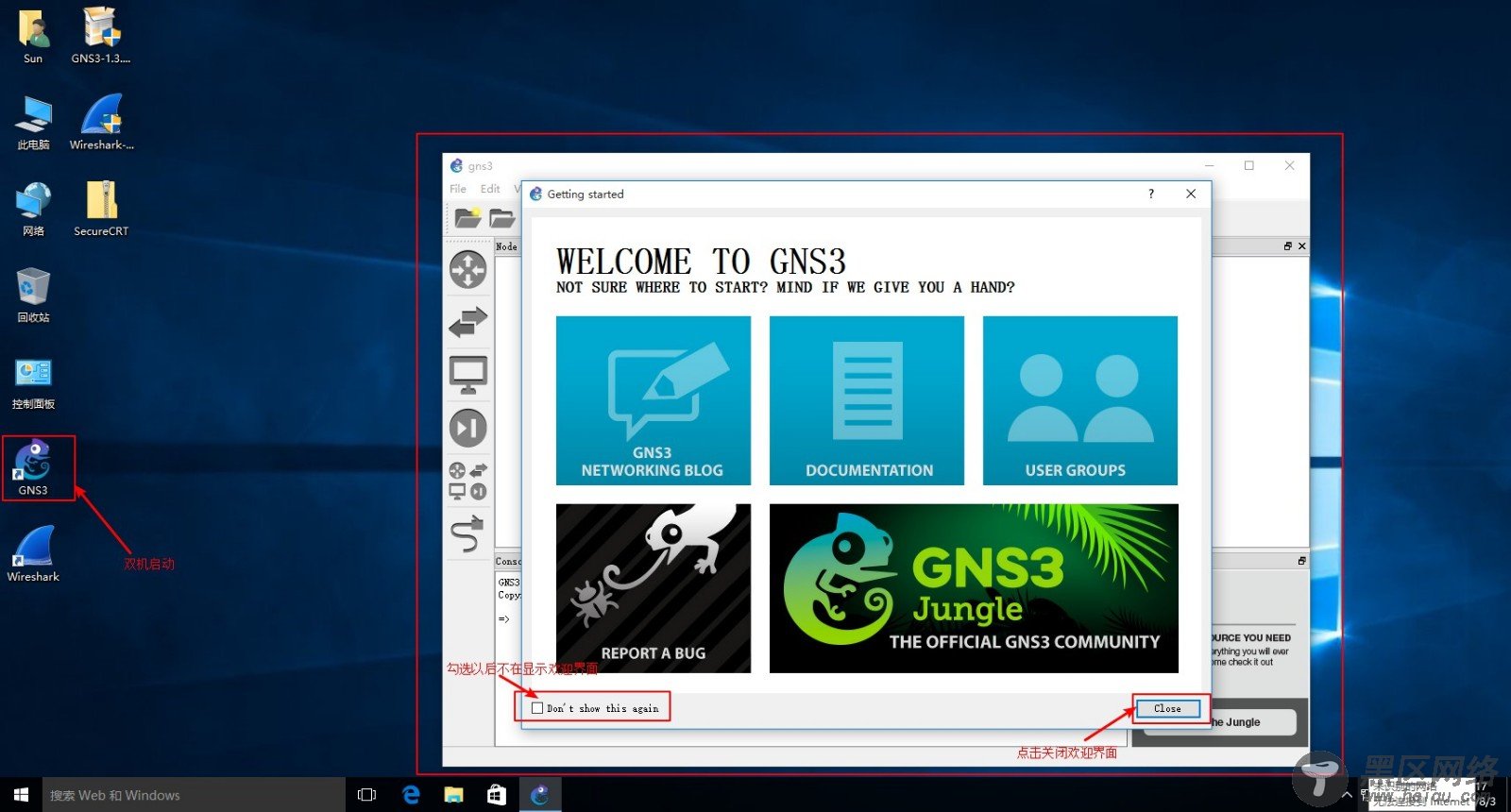This screenshot has height=812, width=1511.
Task: Open the GNS3 Networking Blog tile
Action: pos(654,400)
